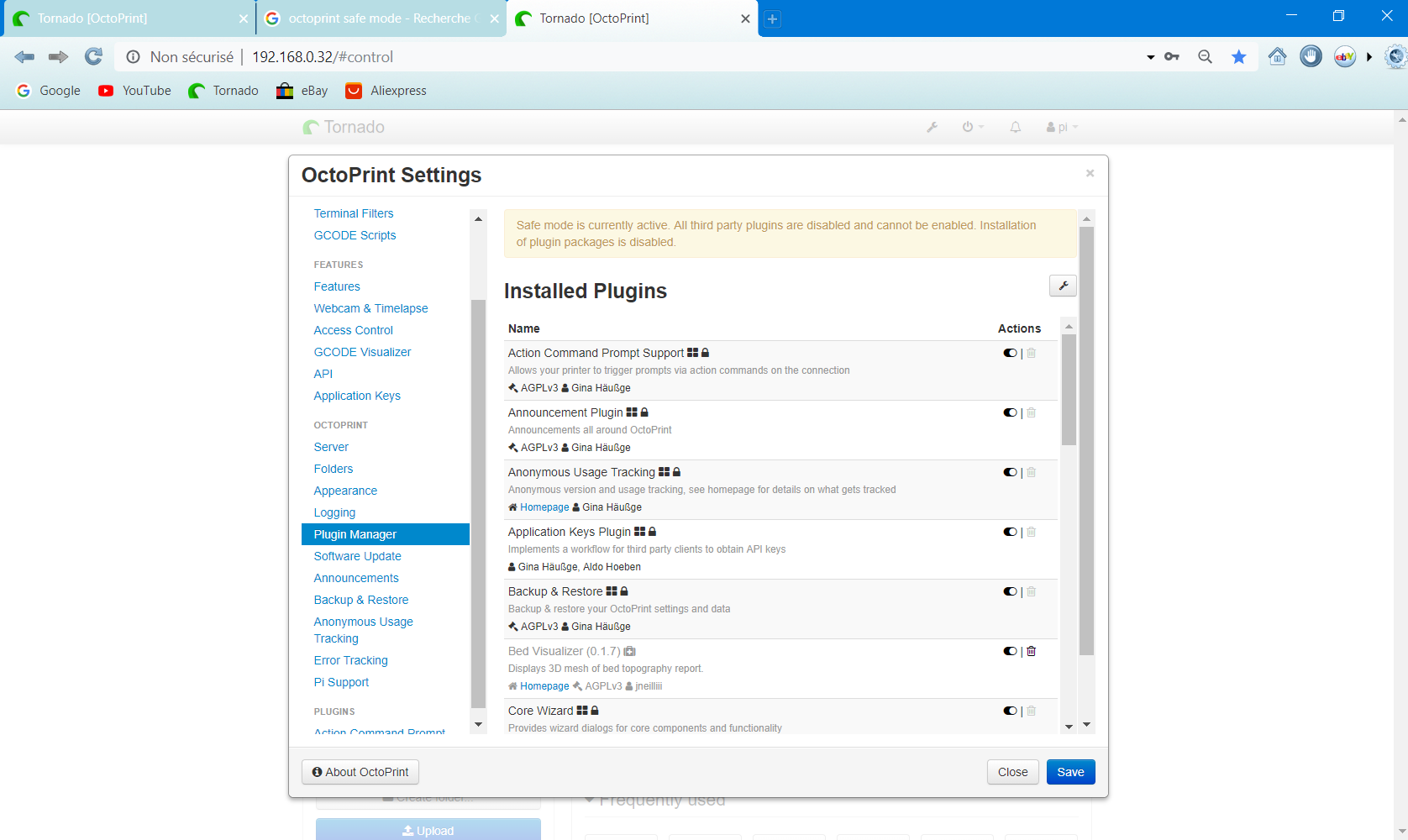This screenshot has height=840, width=1408.
Task: Select Plugin Manager in settings sidebar
Action: pyautogui.click(x=386, y=534)
